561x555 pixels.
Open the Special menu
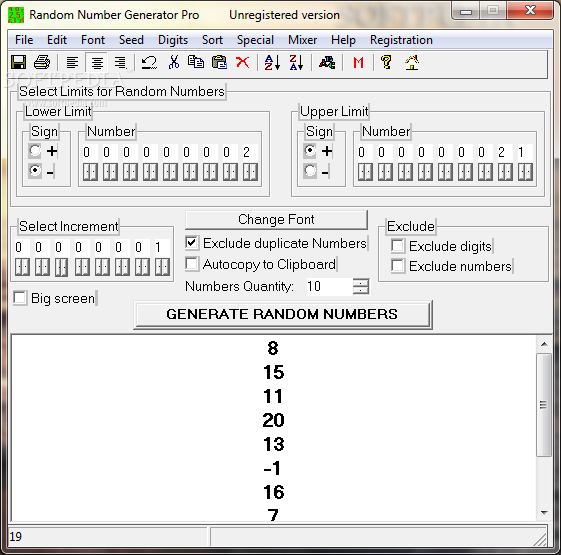tap(255, 40)
